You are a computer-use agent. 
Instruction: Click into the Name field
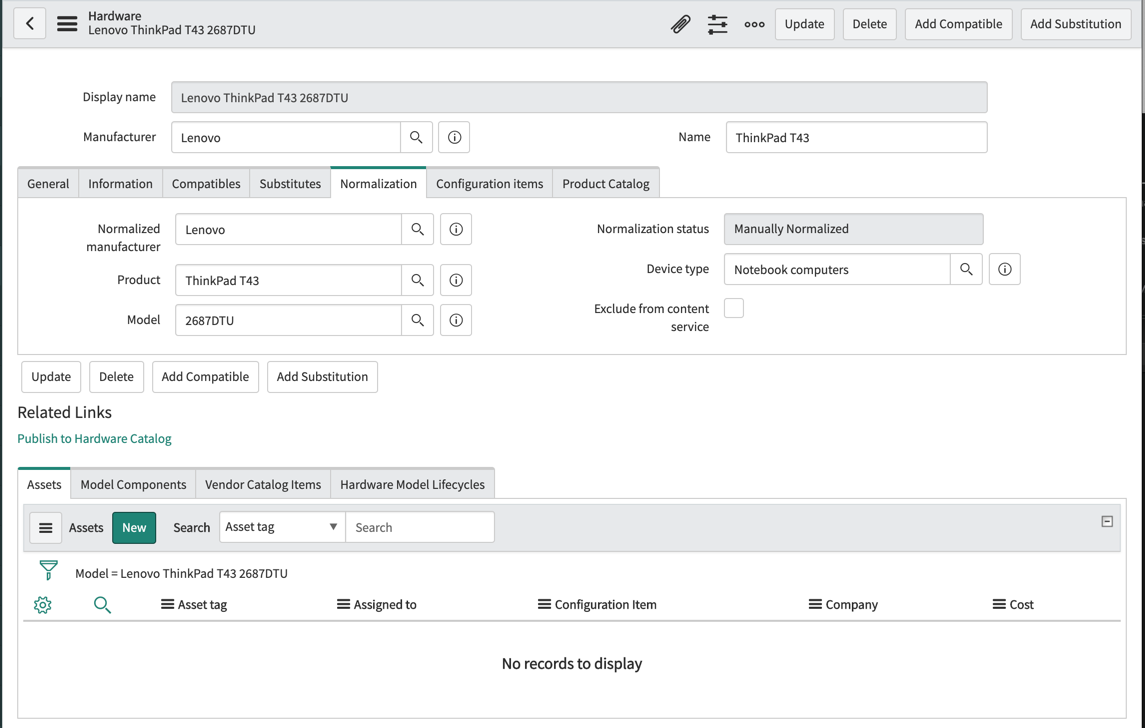coord(857,137)
